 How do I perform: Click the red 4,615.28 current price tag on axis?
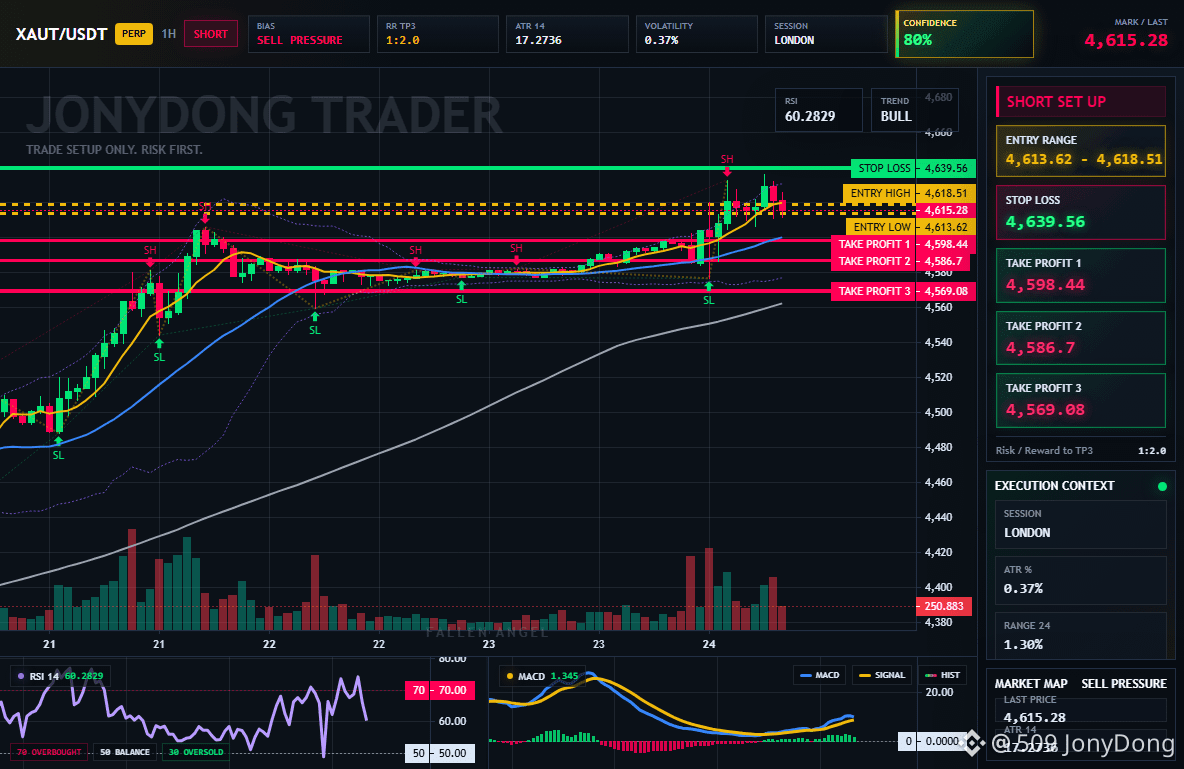pos(945,211)
